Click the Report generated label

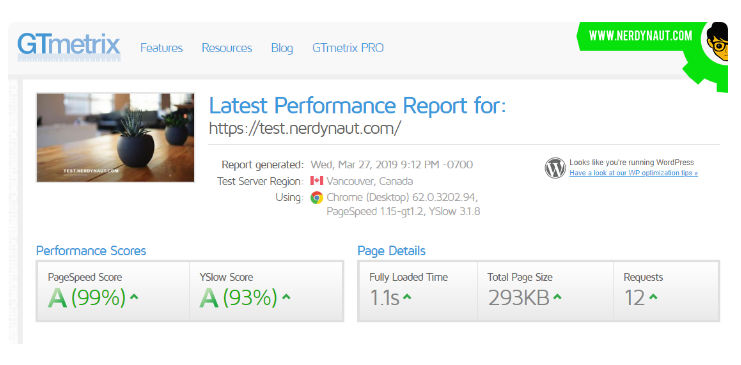tap(263, 165)
